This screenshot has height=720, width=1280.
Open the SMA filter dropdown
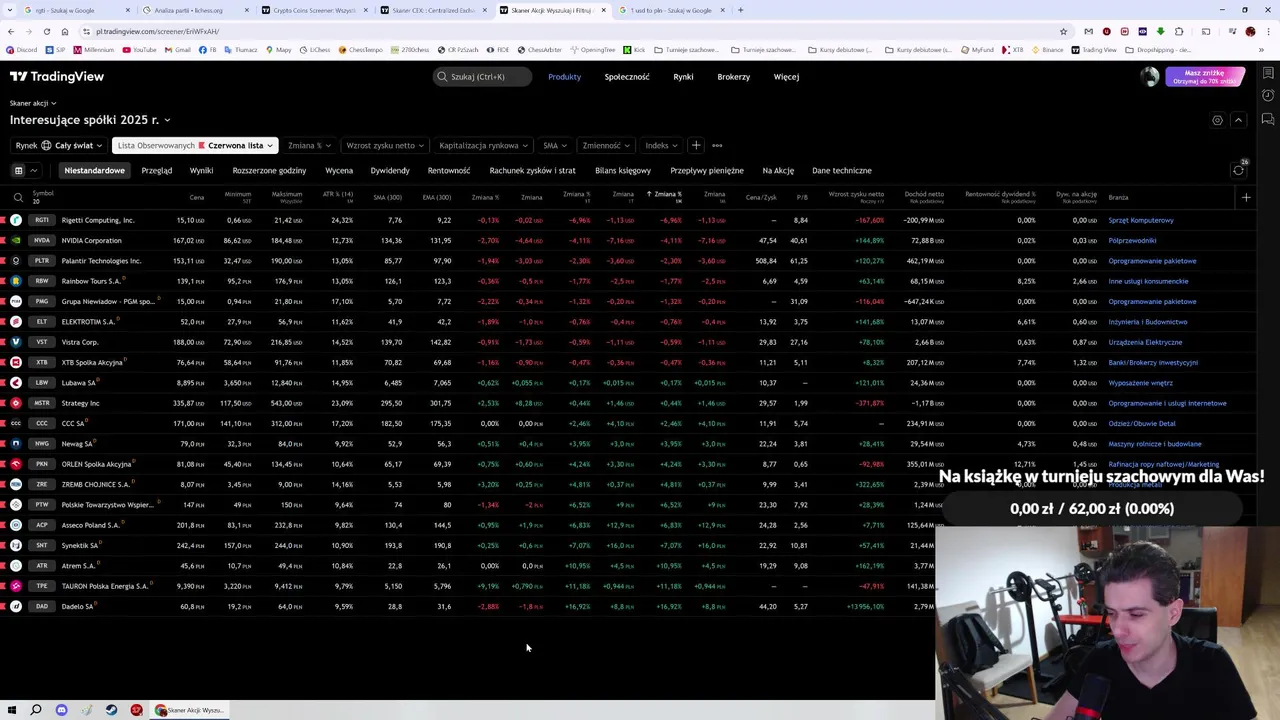point(555,145)
